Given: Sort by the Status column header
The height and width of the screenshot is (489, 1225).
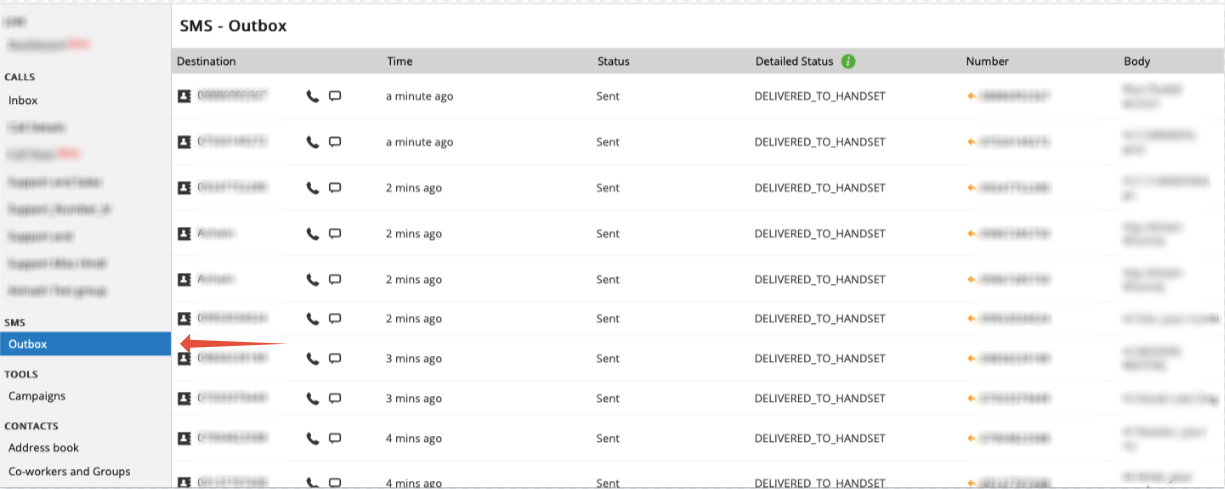Looking at the screenshot, I should coord(613,61).
